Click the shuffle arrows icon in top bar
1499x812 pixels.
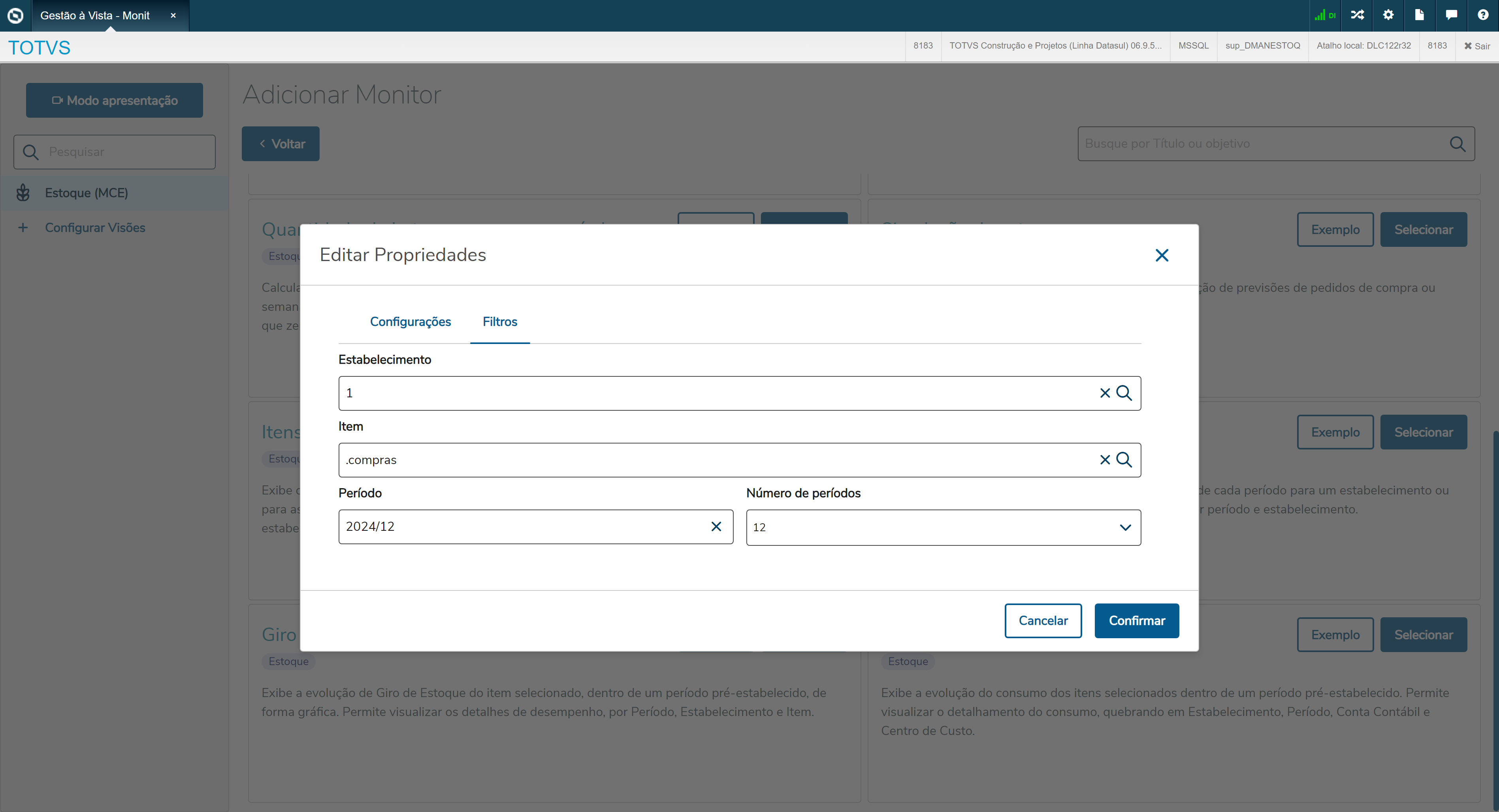(x=1357, y=15)
